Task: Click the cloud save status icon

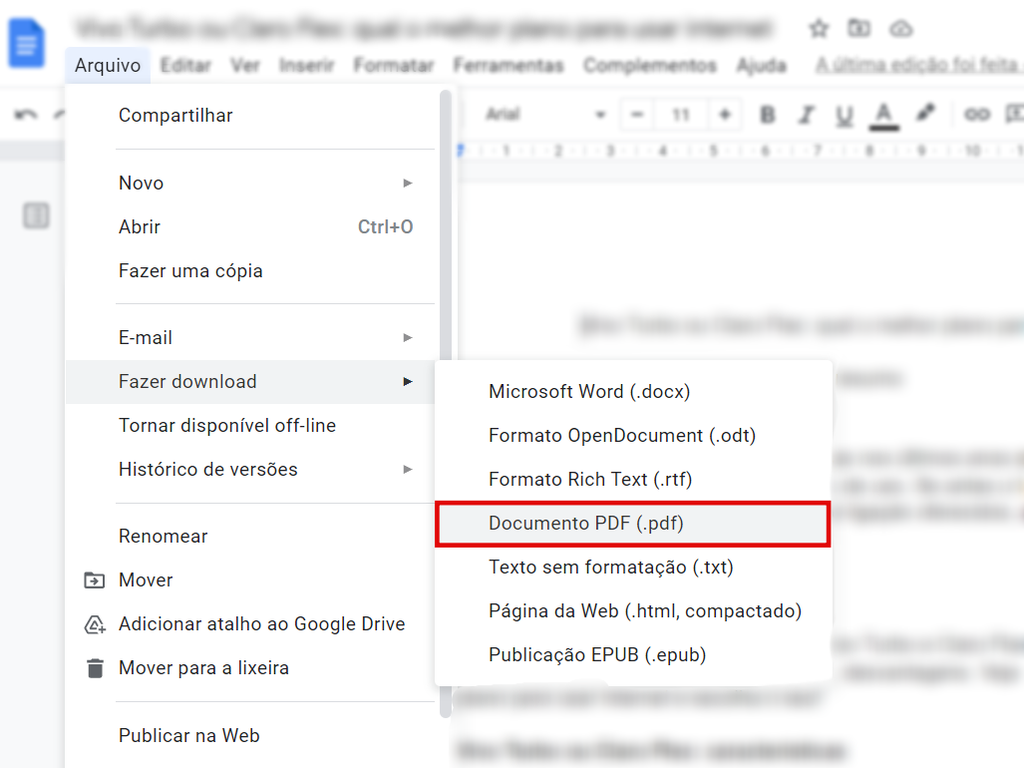Action: pyautogui.click(x=901, y=29)
